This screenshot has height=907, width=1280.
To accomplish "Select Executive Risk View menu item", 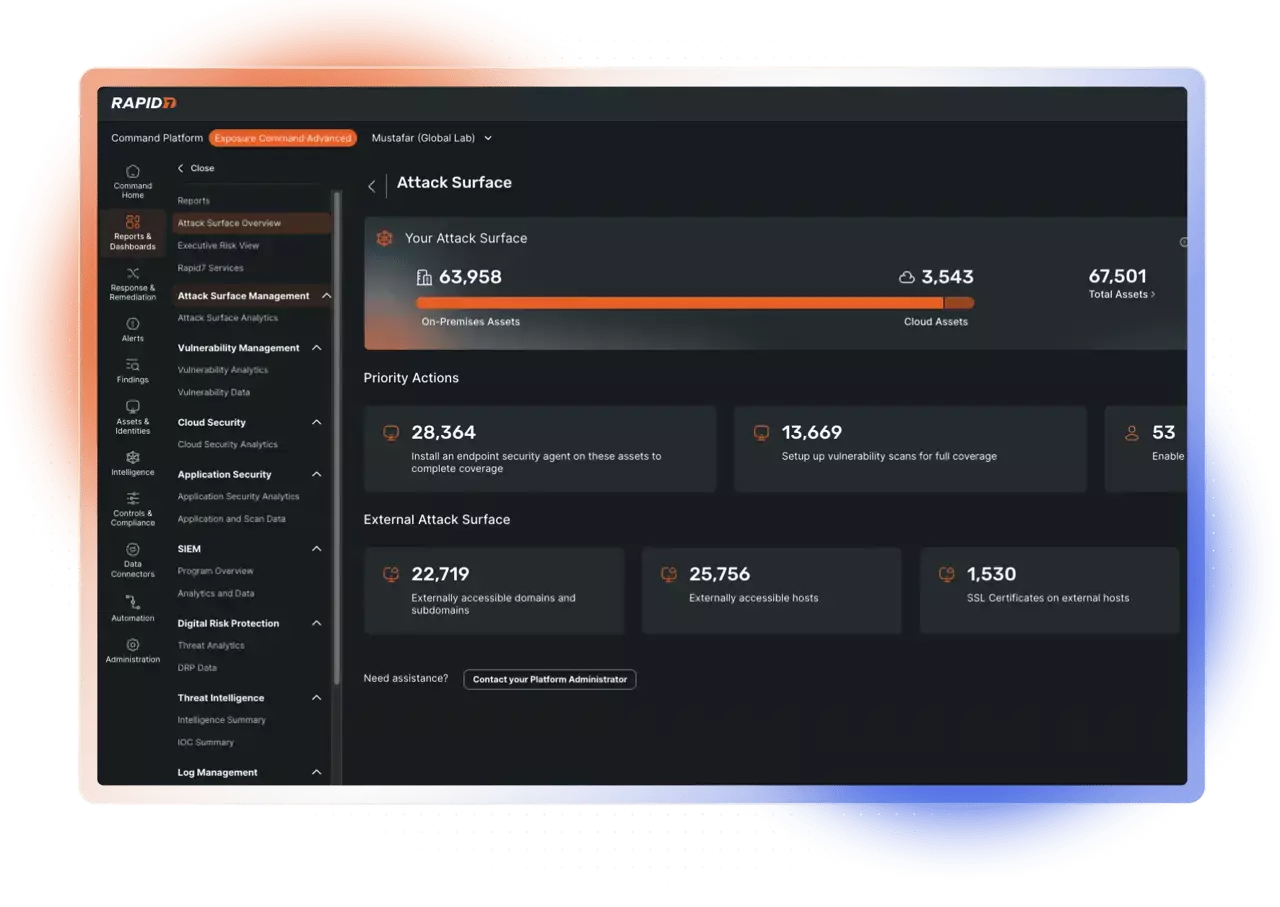I will click(218, 245).
